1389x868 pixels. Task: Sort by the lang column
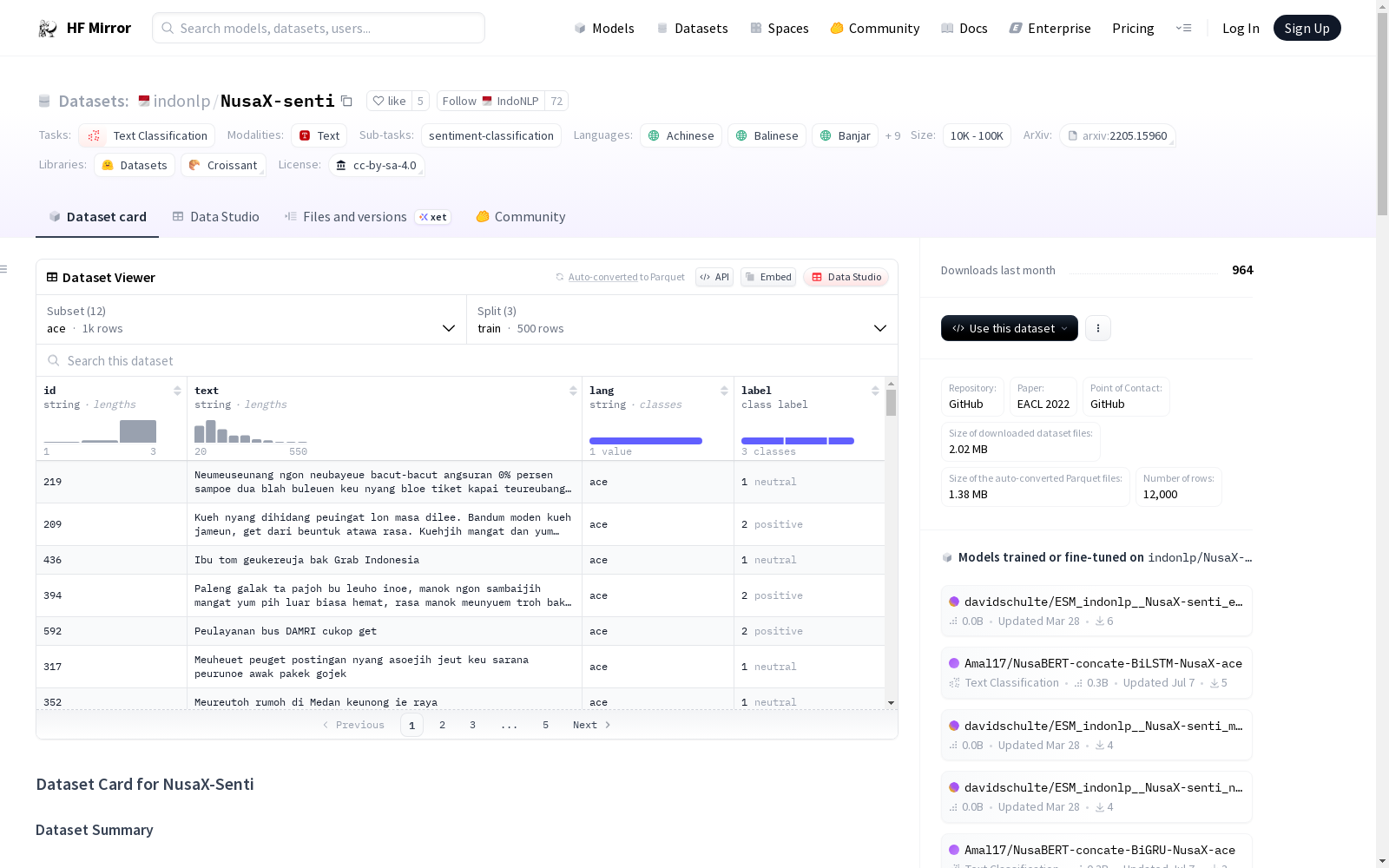click(724, 391)
